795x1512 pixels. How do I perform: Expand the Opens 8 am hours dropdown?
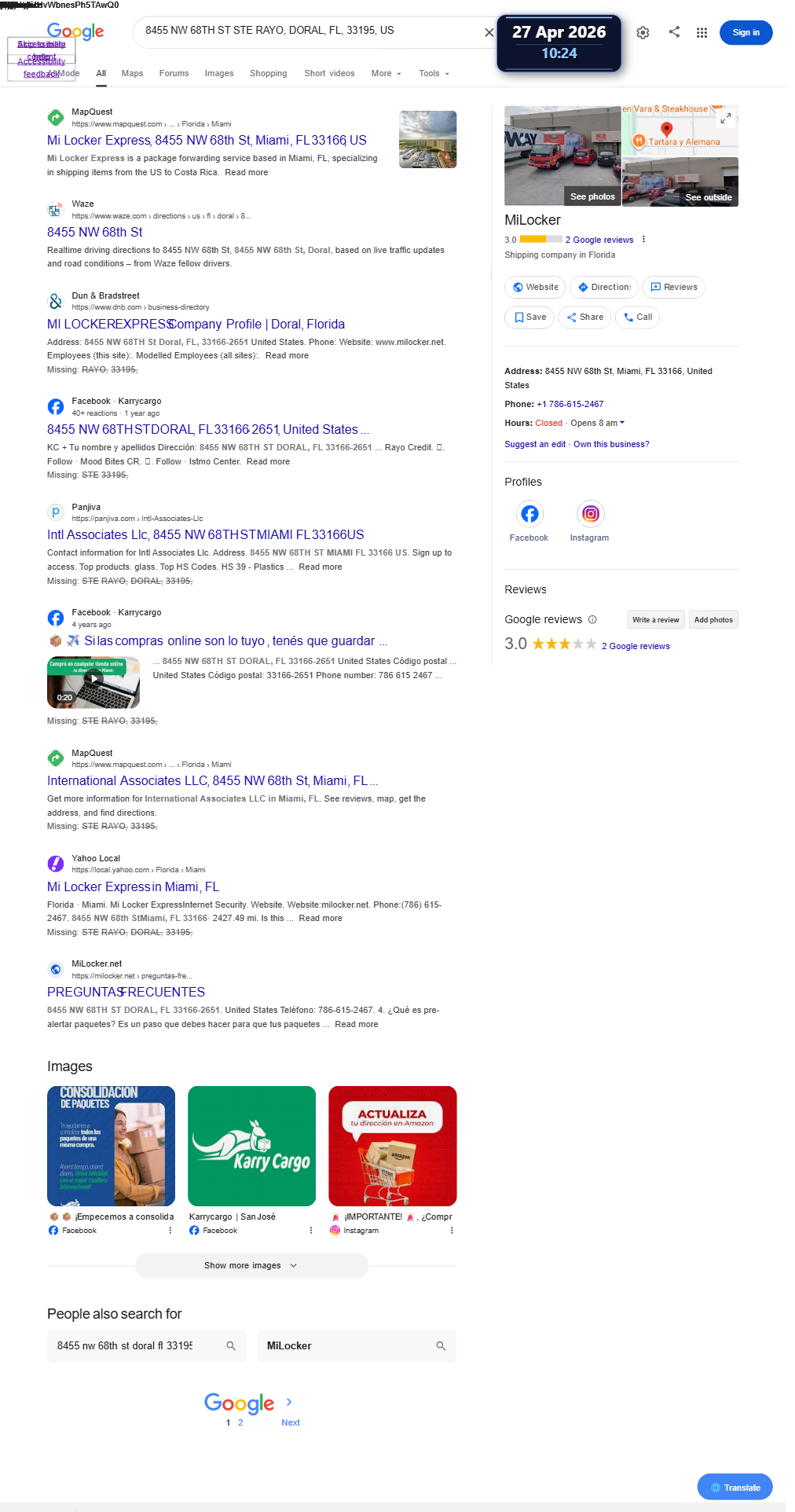597,423
